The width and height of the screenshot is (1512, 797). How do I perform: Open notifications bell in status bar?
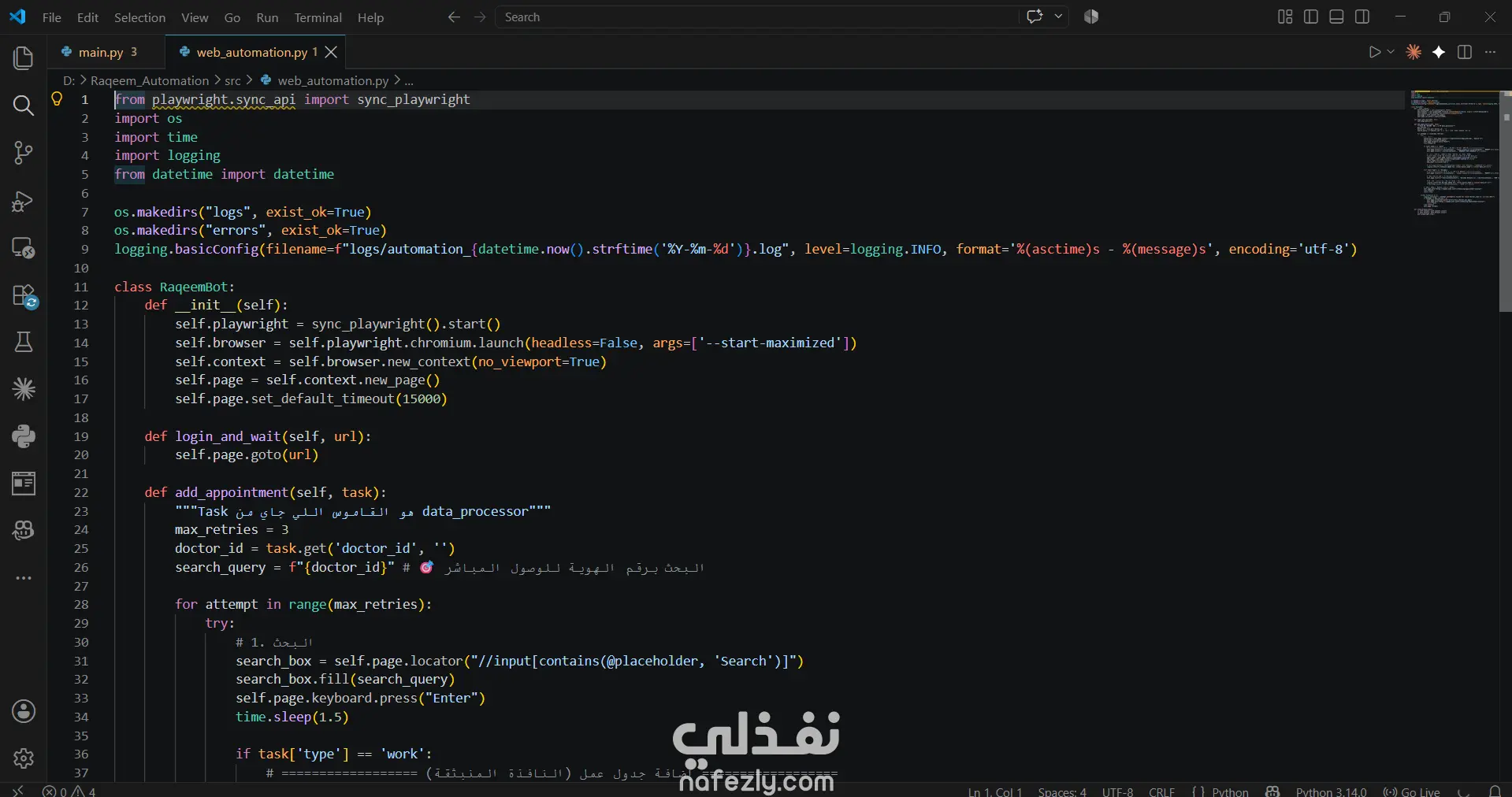point(1495,791)
